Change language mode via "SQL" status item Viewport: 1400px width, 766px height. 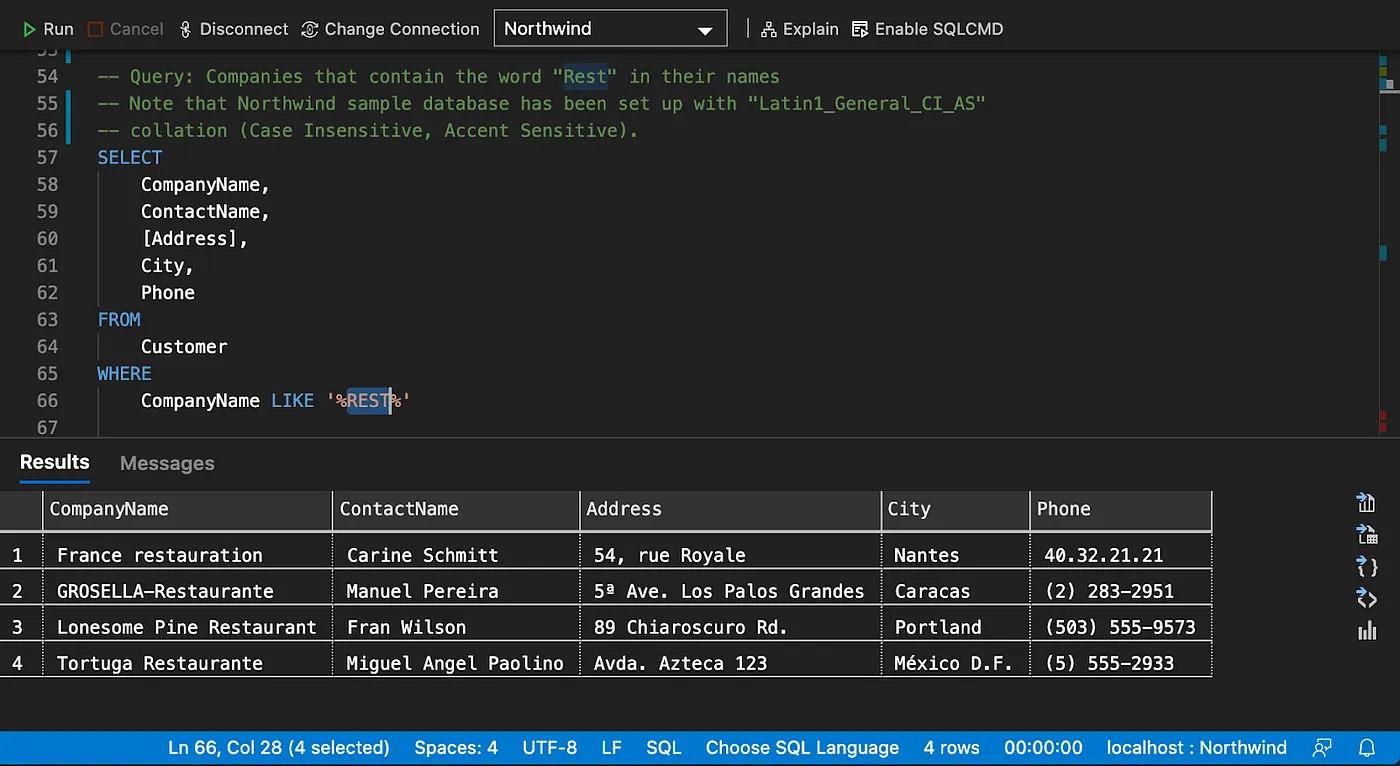[x=664, y=748]
